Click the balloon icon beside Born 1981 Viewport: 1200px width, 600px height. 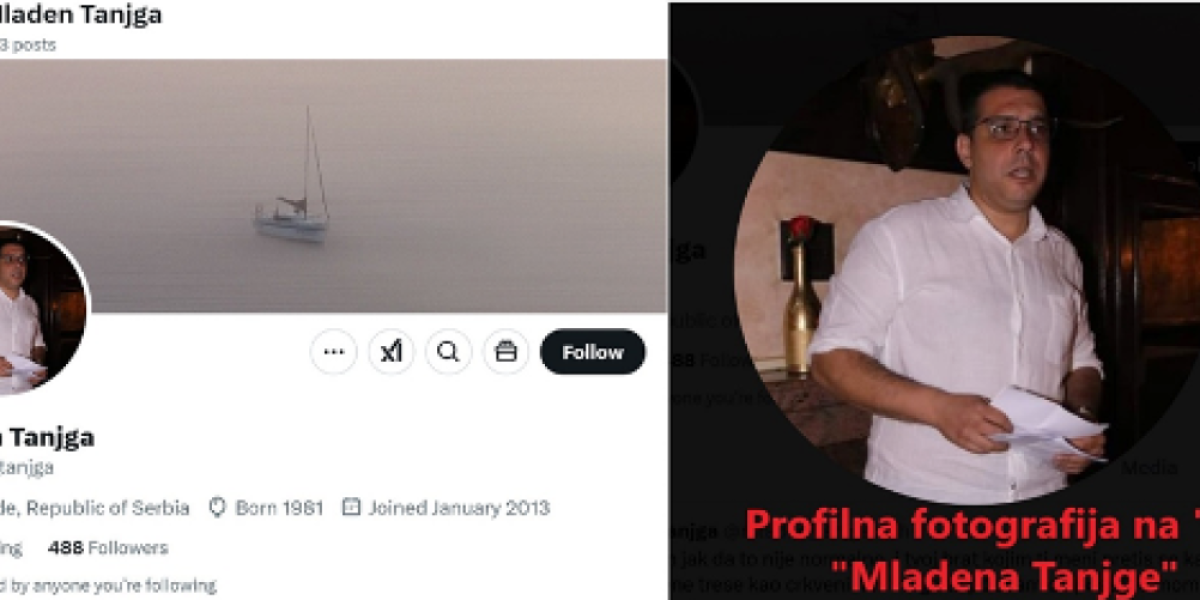click(x=217, y=508)
